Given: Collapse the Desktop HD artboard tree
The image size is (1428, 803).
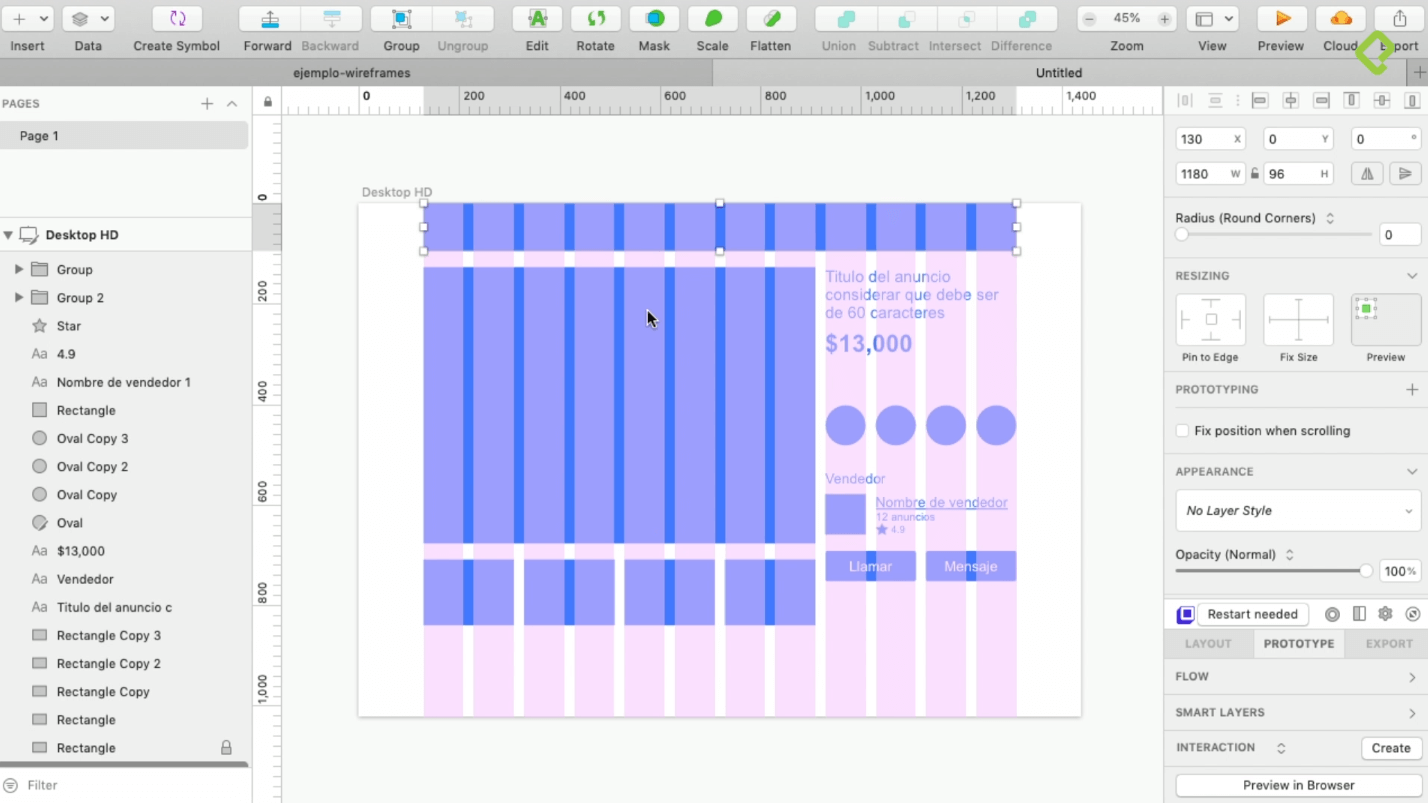Looking at the screenshot, I should (x=8, y=235).
